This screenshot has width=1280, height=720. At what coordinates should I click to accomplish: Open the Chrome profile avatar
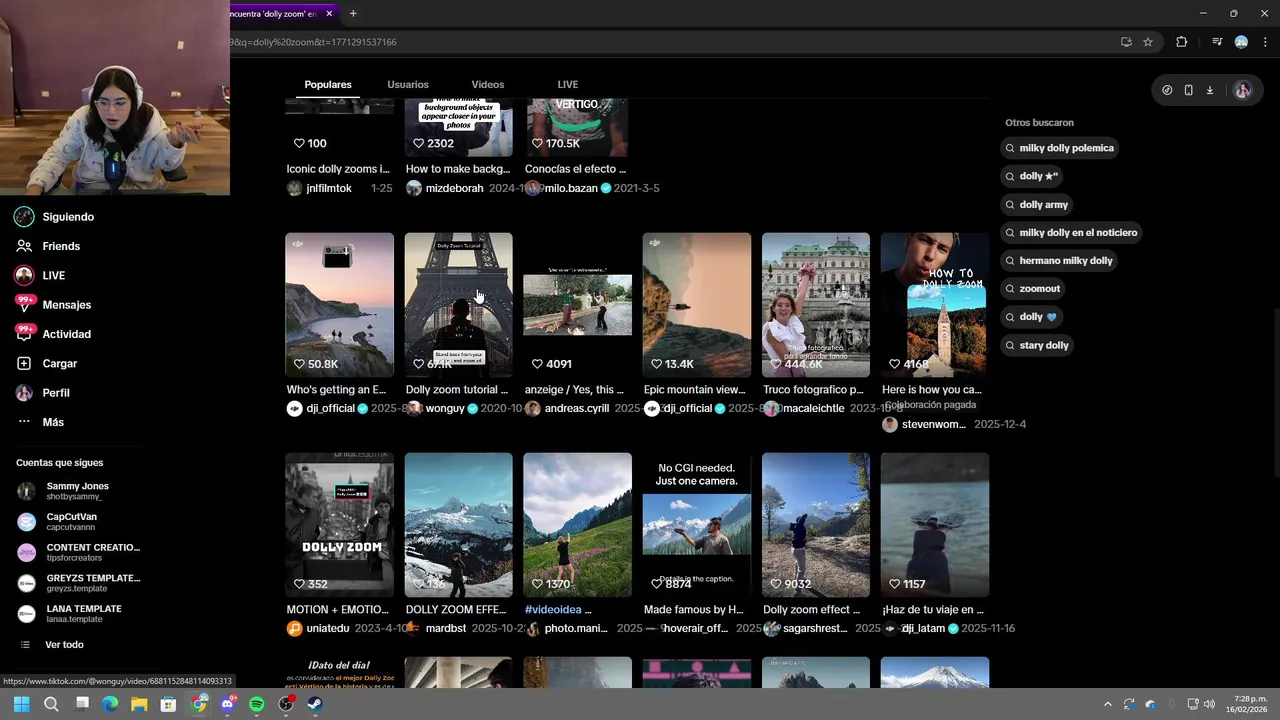pyautogui.click(x=1241, y=42)
